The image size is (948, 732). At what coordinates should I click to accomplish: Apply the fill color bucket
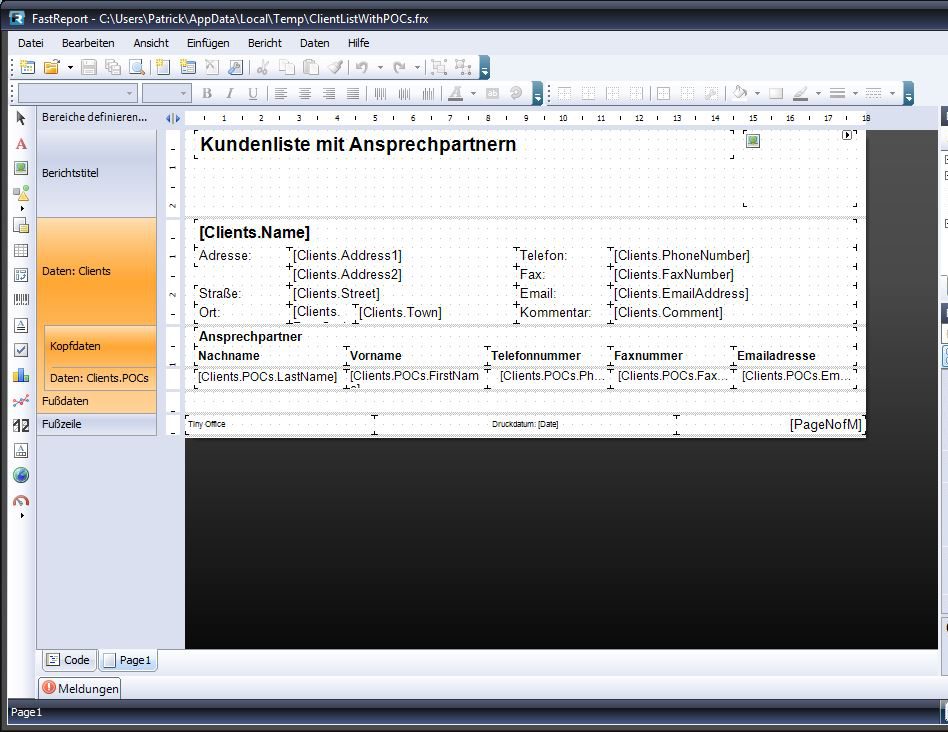tap(739, 93)
